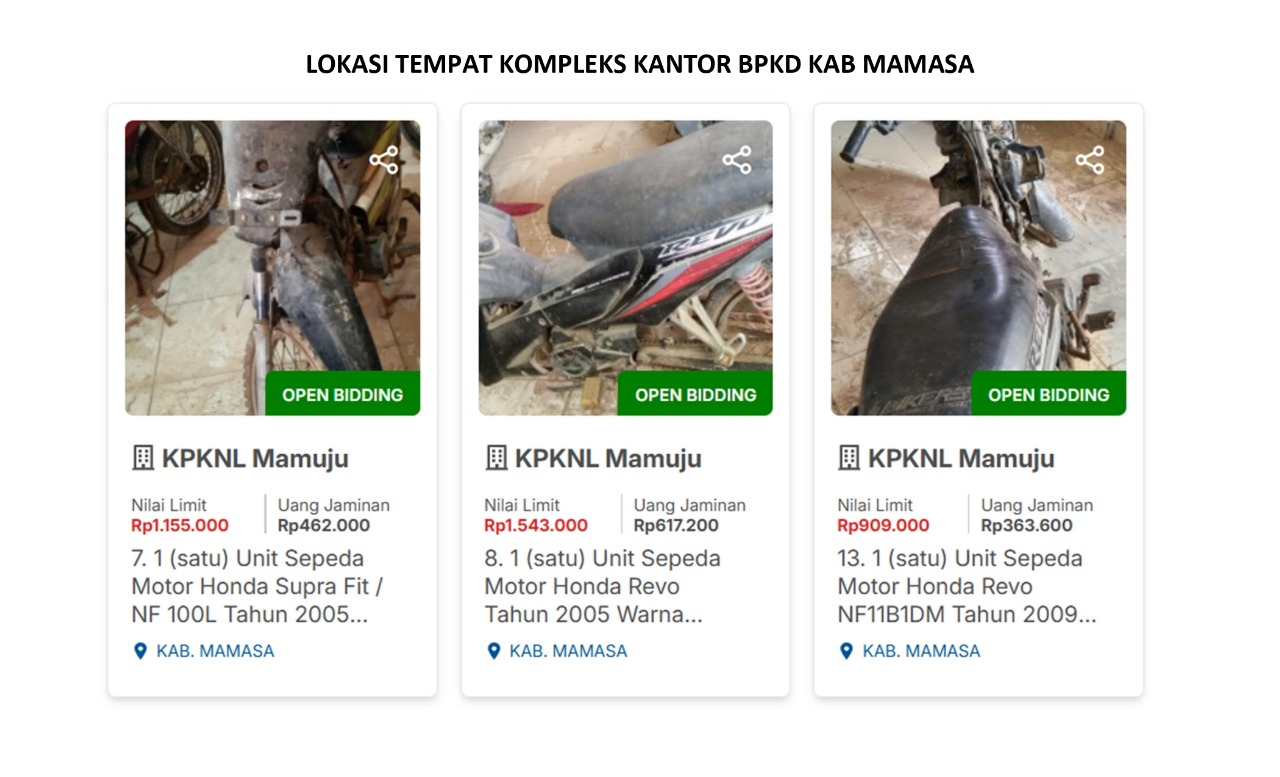Click location pin on Revo NF11B1DM card
Image resolution: width=1280 pixels, height=777 pixels.
pos(846,651)
